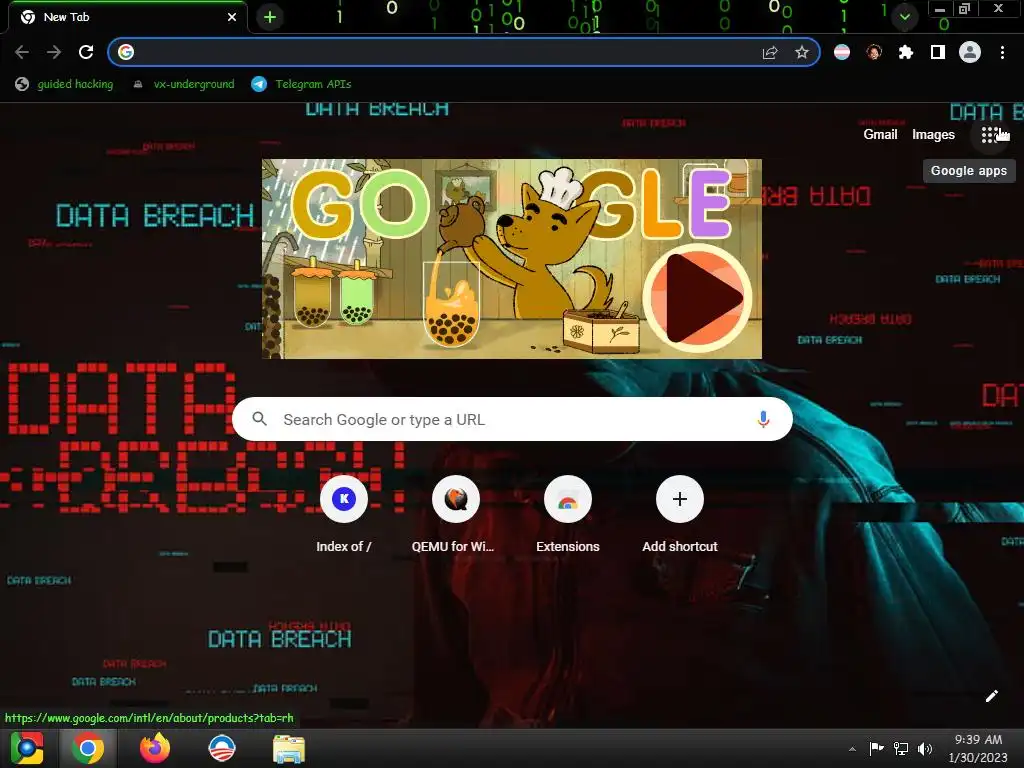Launch Firefox from the taskbar
The height and width of the screenshot is (768, 1024).
pos(155,748)
